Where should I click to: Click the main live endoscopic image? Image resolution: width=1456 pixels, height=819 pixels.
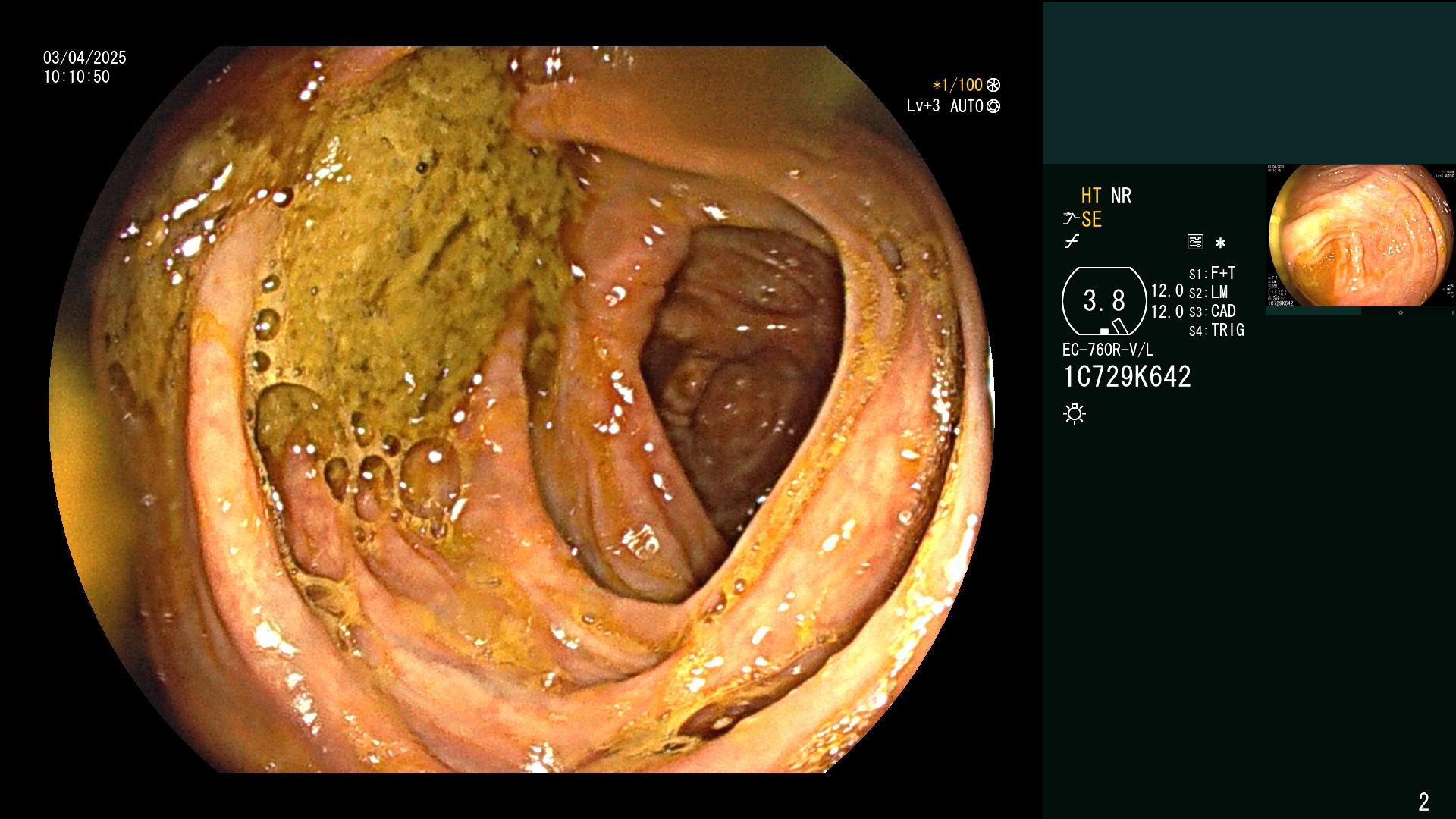(x=521, y=409)
